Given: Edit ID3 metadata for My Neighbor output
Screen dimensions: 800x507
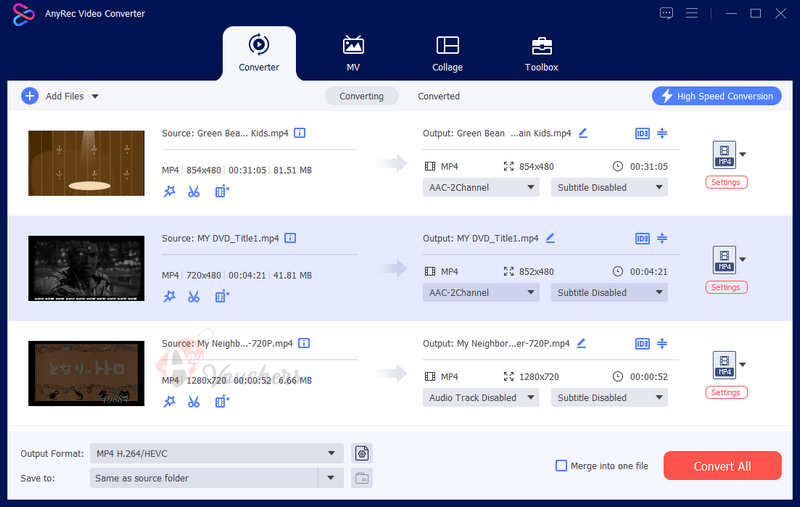Looking at the screenshot, I should click(642, 344).
